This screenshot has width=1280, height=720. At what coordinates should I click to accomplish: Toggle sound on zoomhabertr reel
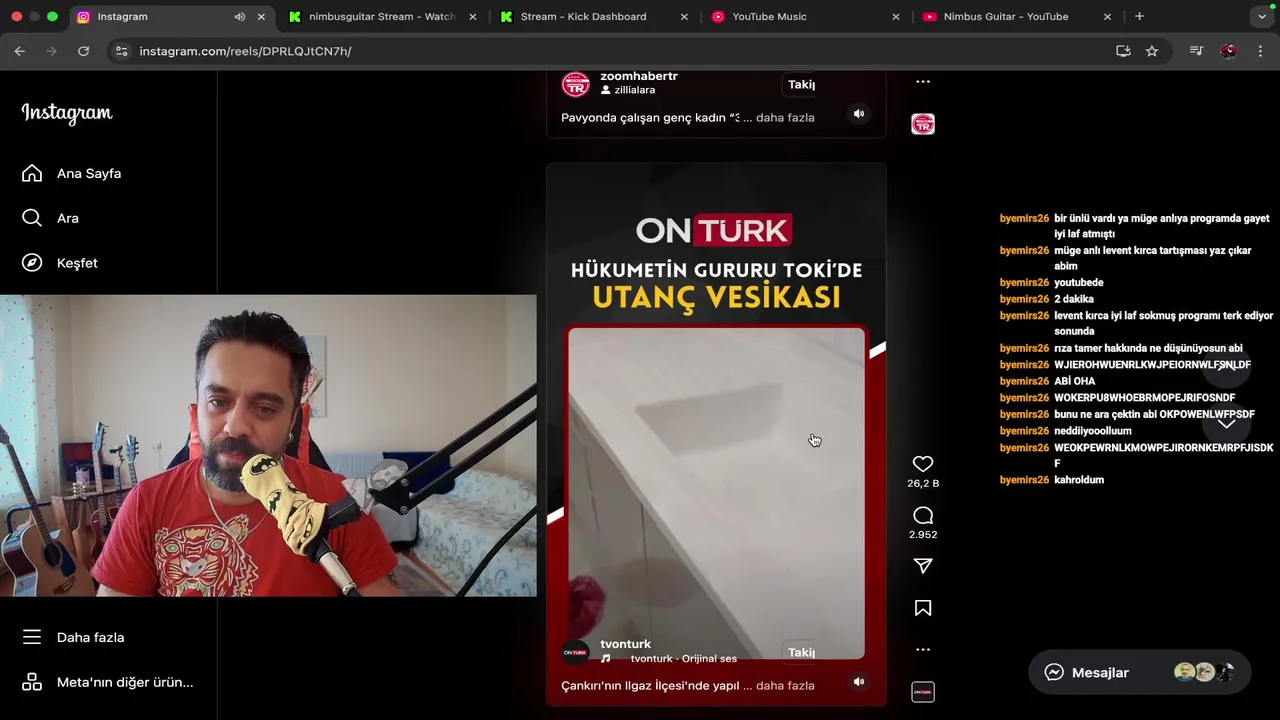(858, 114)
